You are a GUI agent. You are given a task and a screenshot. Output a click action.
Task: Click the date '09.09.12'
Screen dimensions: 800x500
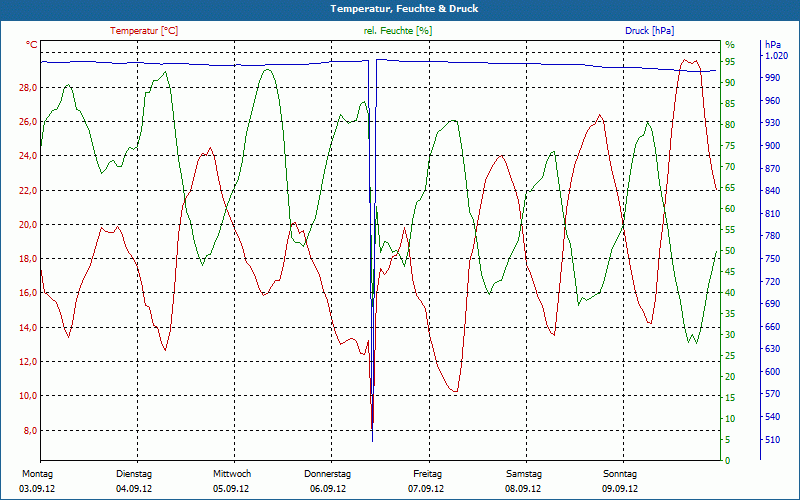click(x=620, y=489)
